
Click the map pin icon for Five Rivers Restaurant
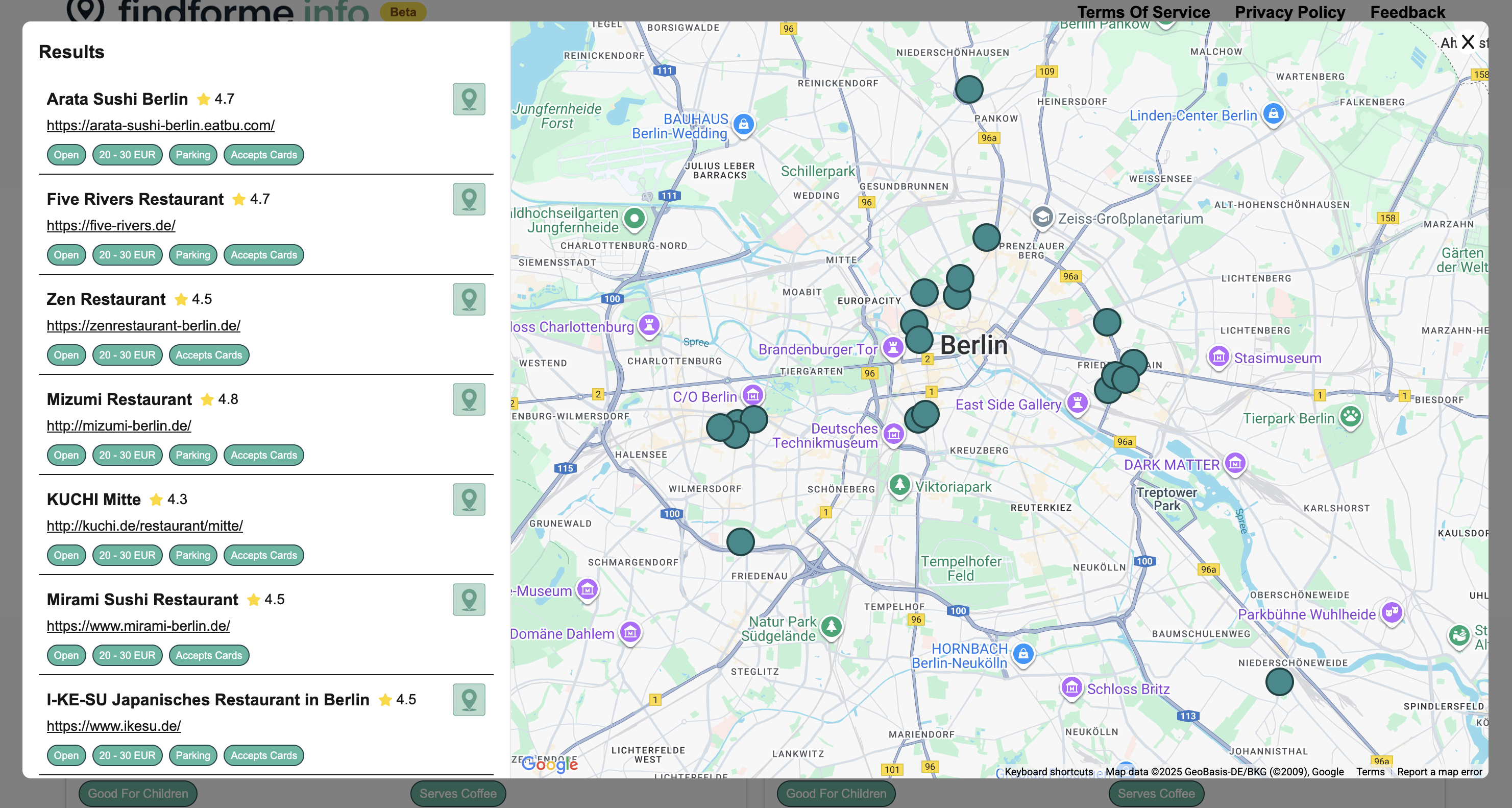469,199
